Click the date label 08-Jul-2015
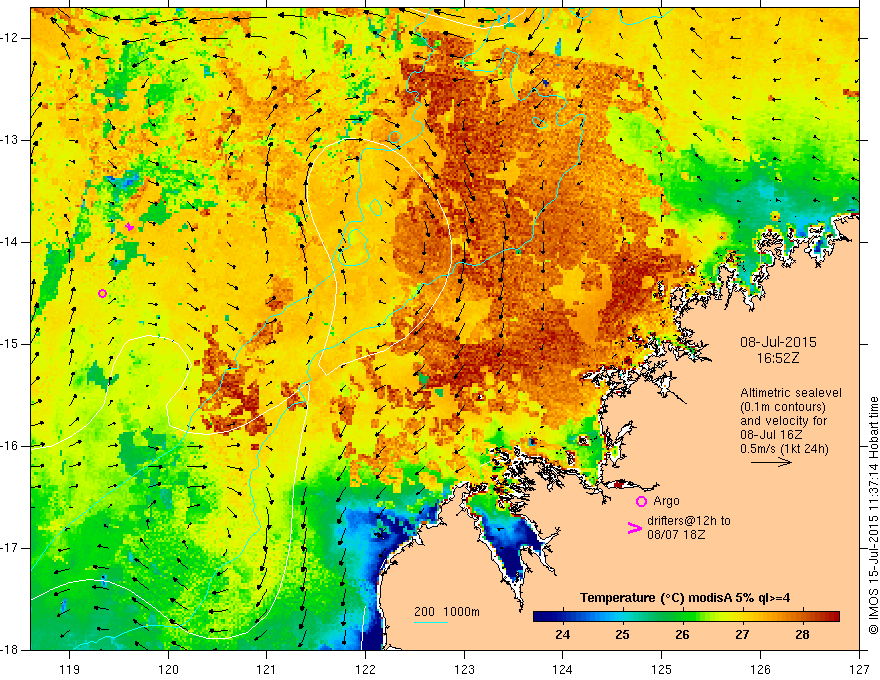 778,342
